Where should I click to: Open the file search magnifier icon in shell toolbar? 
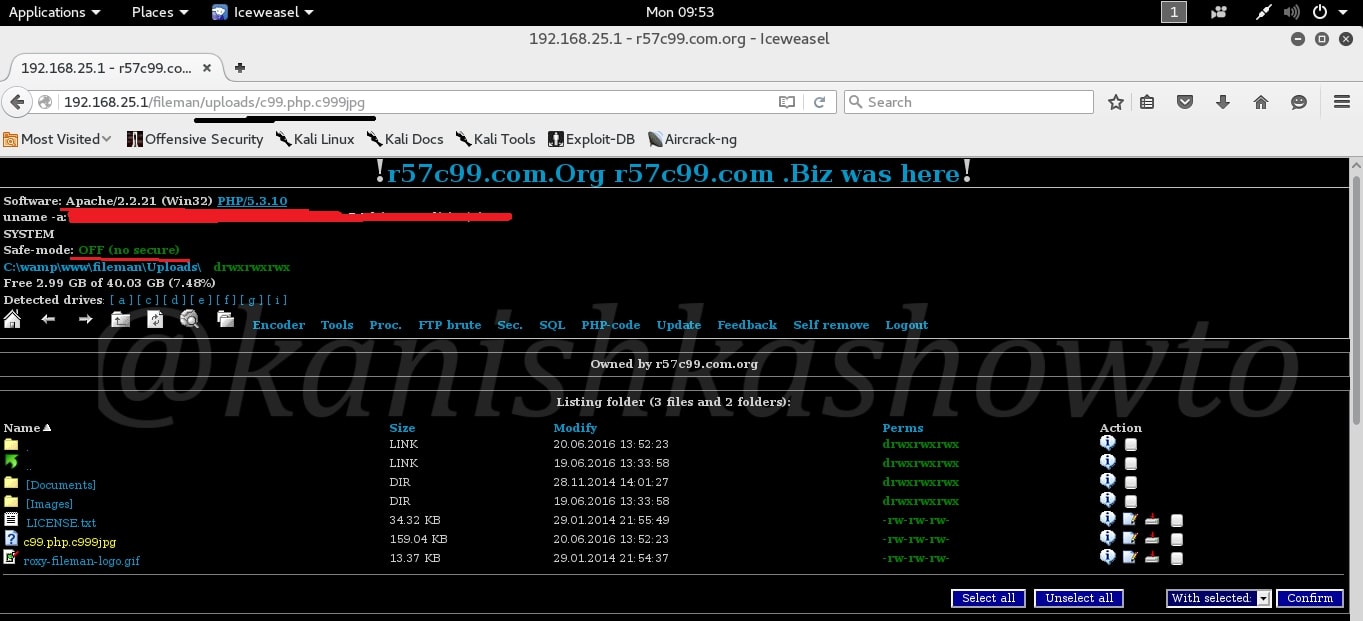click(x=189, y=319)
